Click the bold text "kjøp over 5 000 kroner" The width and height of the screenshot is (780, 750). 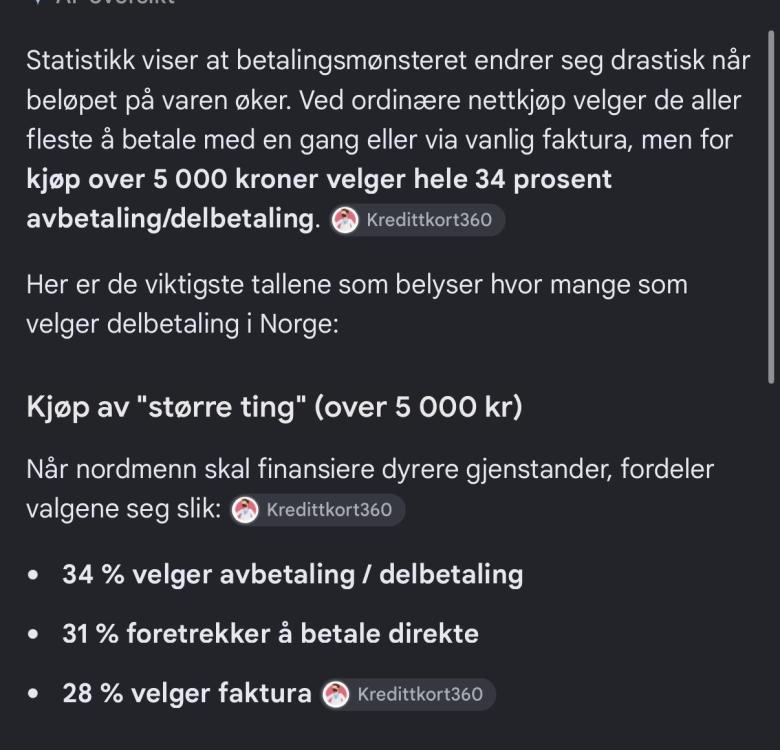tap(172, 179)
